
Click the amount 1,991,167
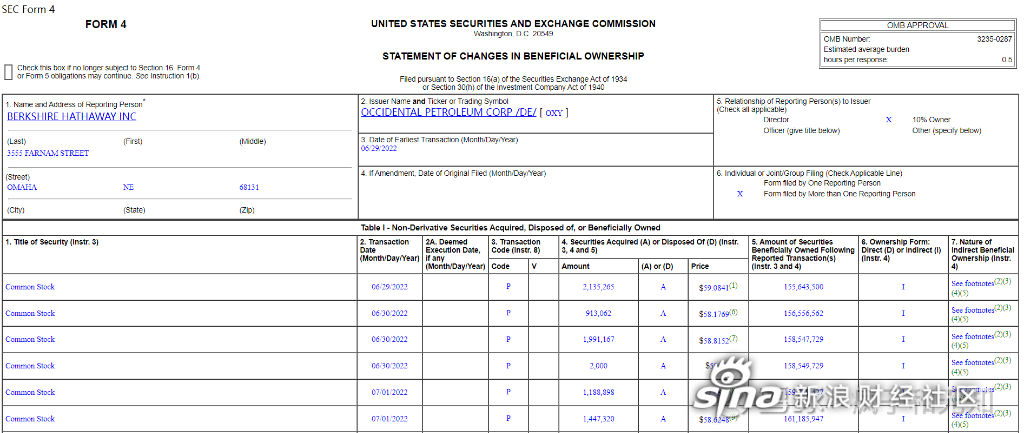point(598,340)
